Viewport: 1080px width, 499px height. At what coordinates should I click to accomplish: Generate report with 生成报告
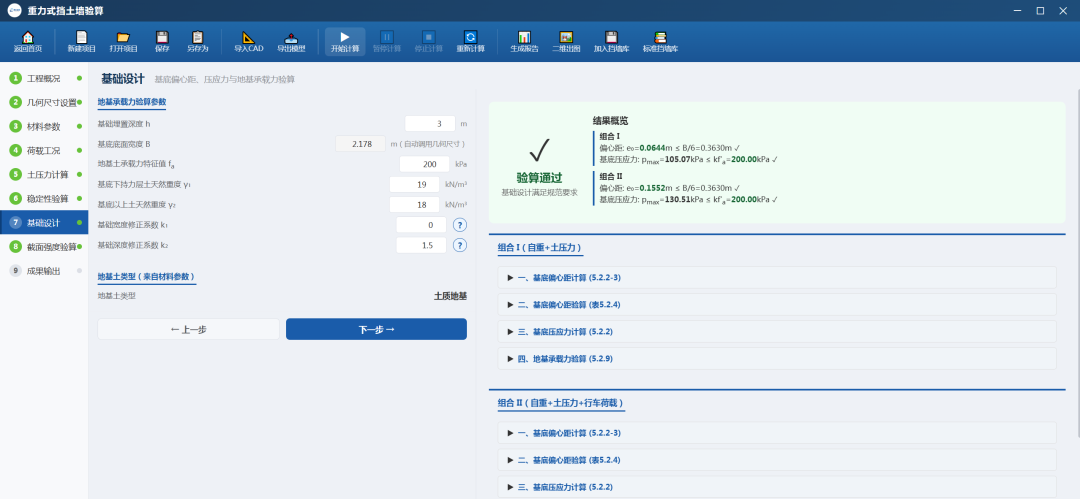pos(524,41)
